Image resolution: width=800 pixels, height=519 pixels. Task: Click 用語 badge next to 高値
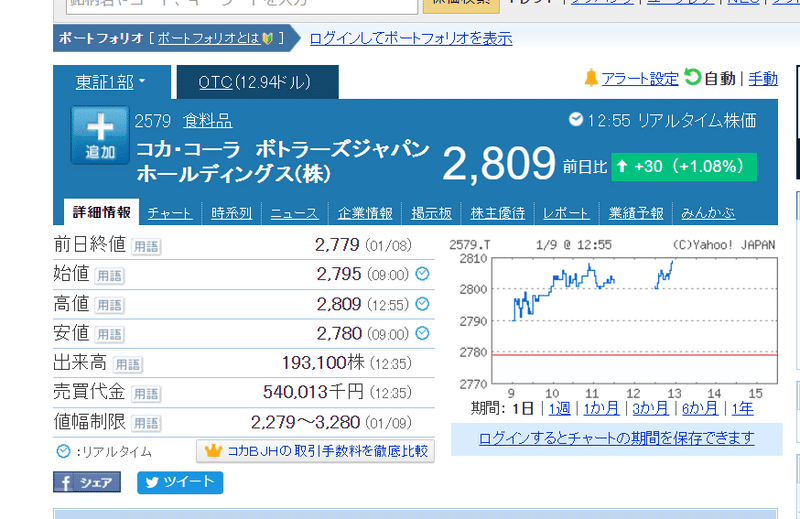(110, 306)
